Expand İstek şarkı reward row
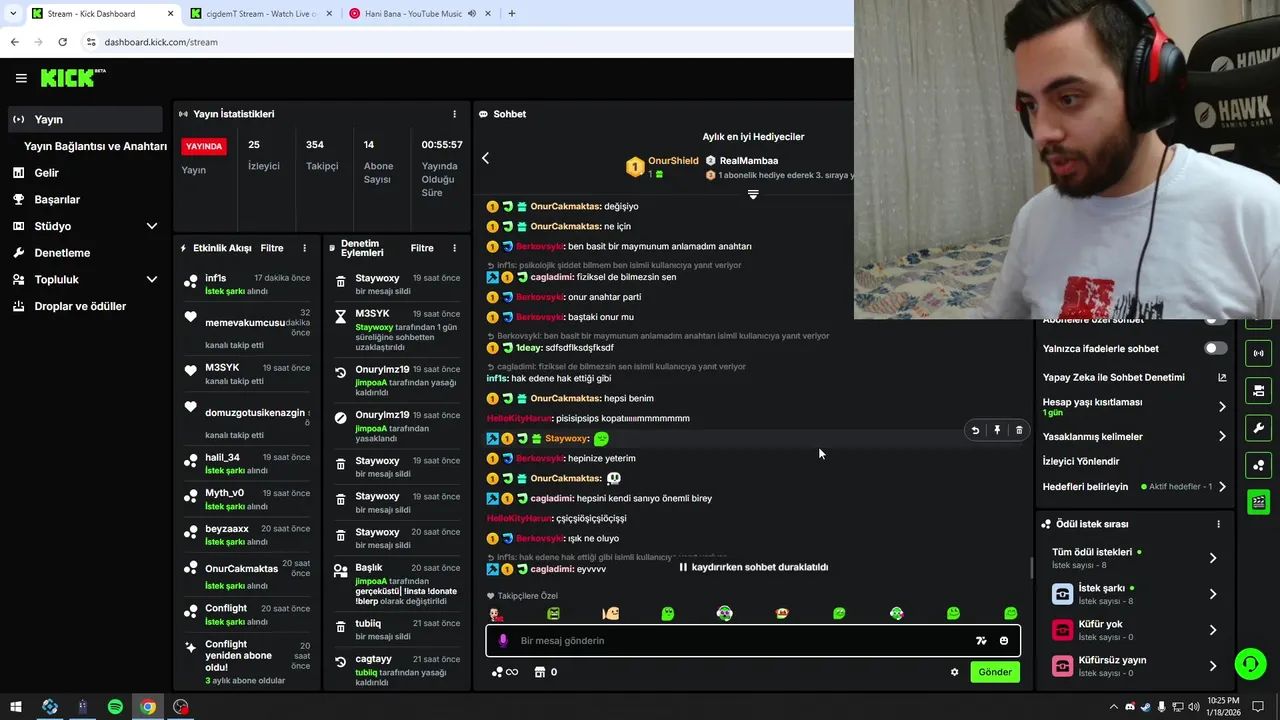 [1135, 594]
